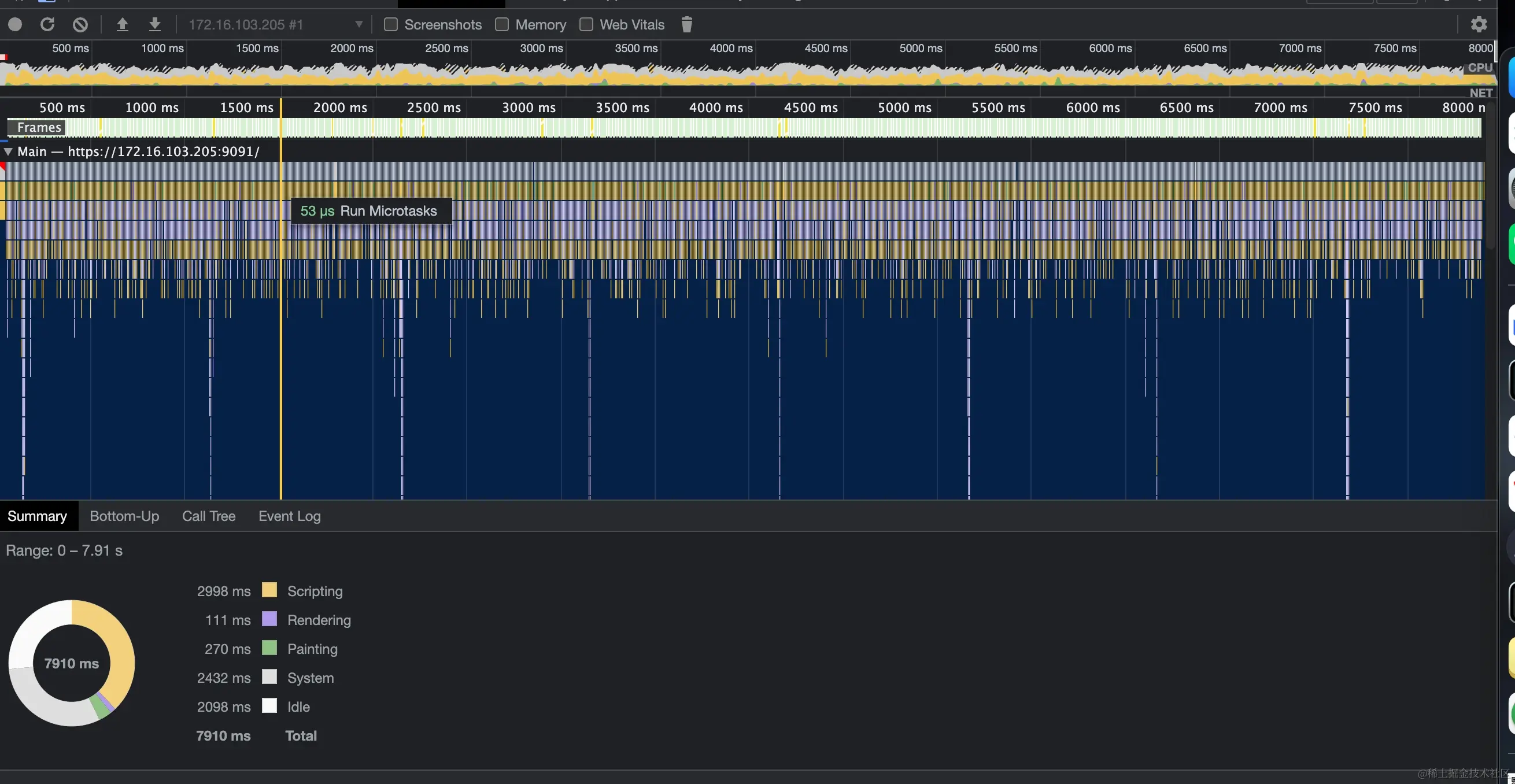Click the load profile upload icon
The height and width of the screenshot is (784, 1515).
123,24
